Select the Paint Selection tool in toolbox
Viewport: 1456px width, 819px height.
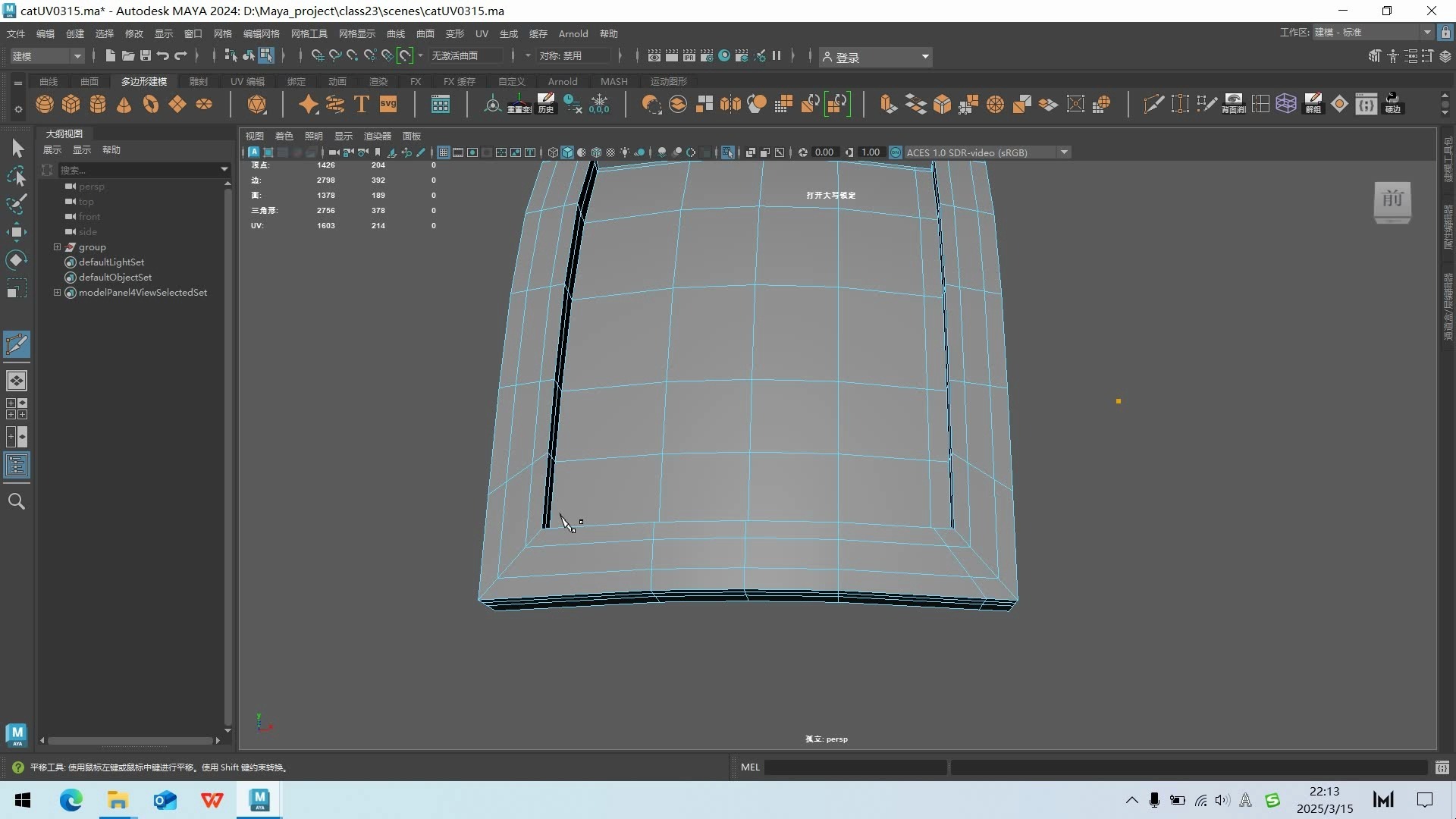17,204
